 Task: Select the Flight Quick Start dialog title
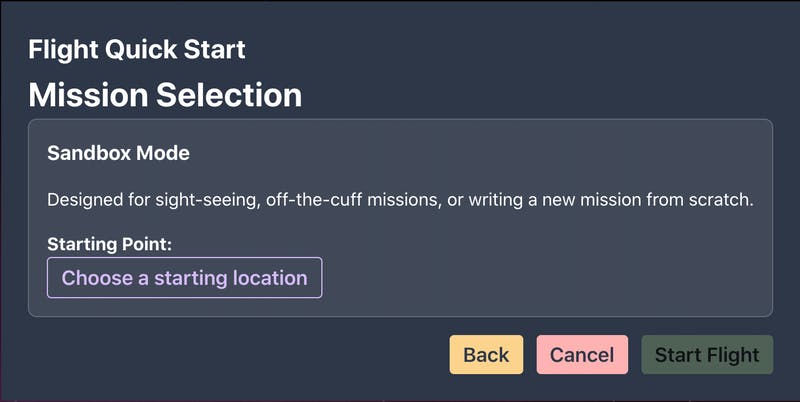(x=137, y=49)
